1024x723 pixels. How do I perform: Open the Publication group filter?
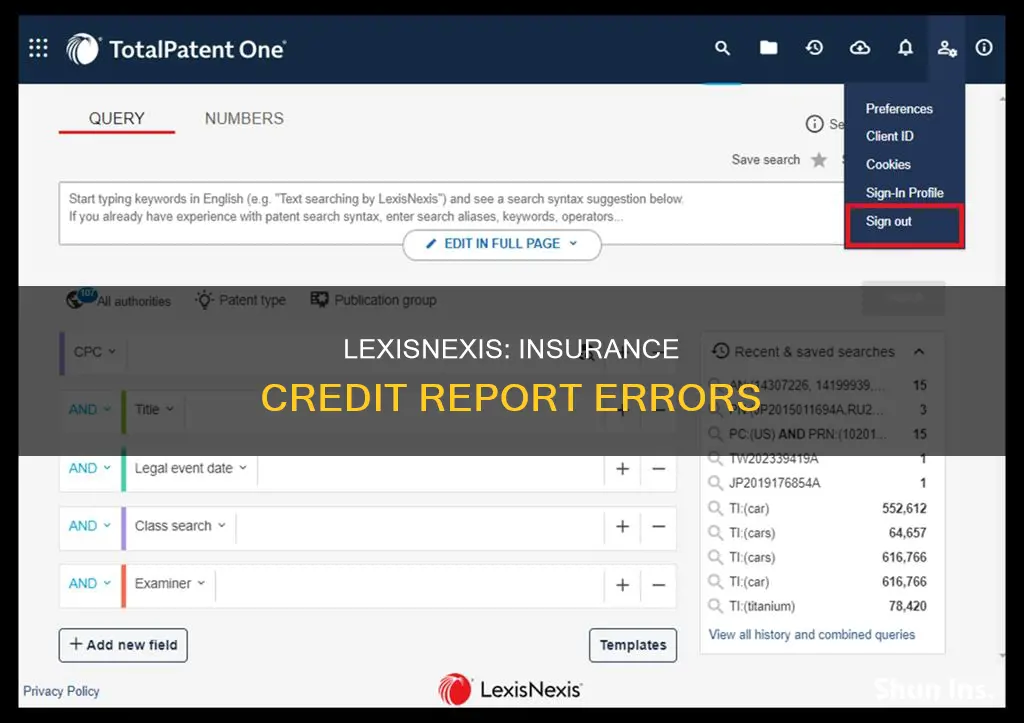pos(374,300)
